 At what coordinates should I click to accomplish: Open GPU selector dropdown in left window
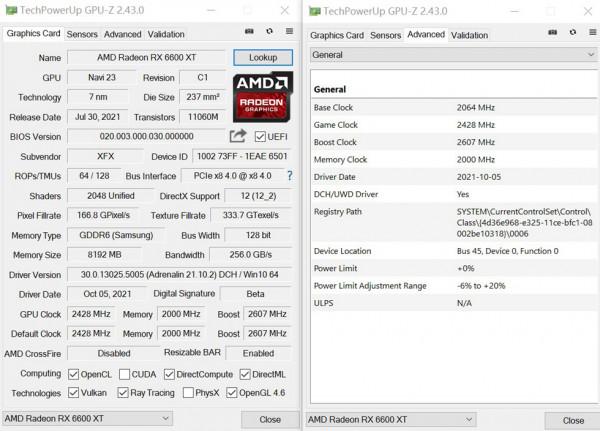[87, 419]
